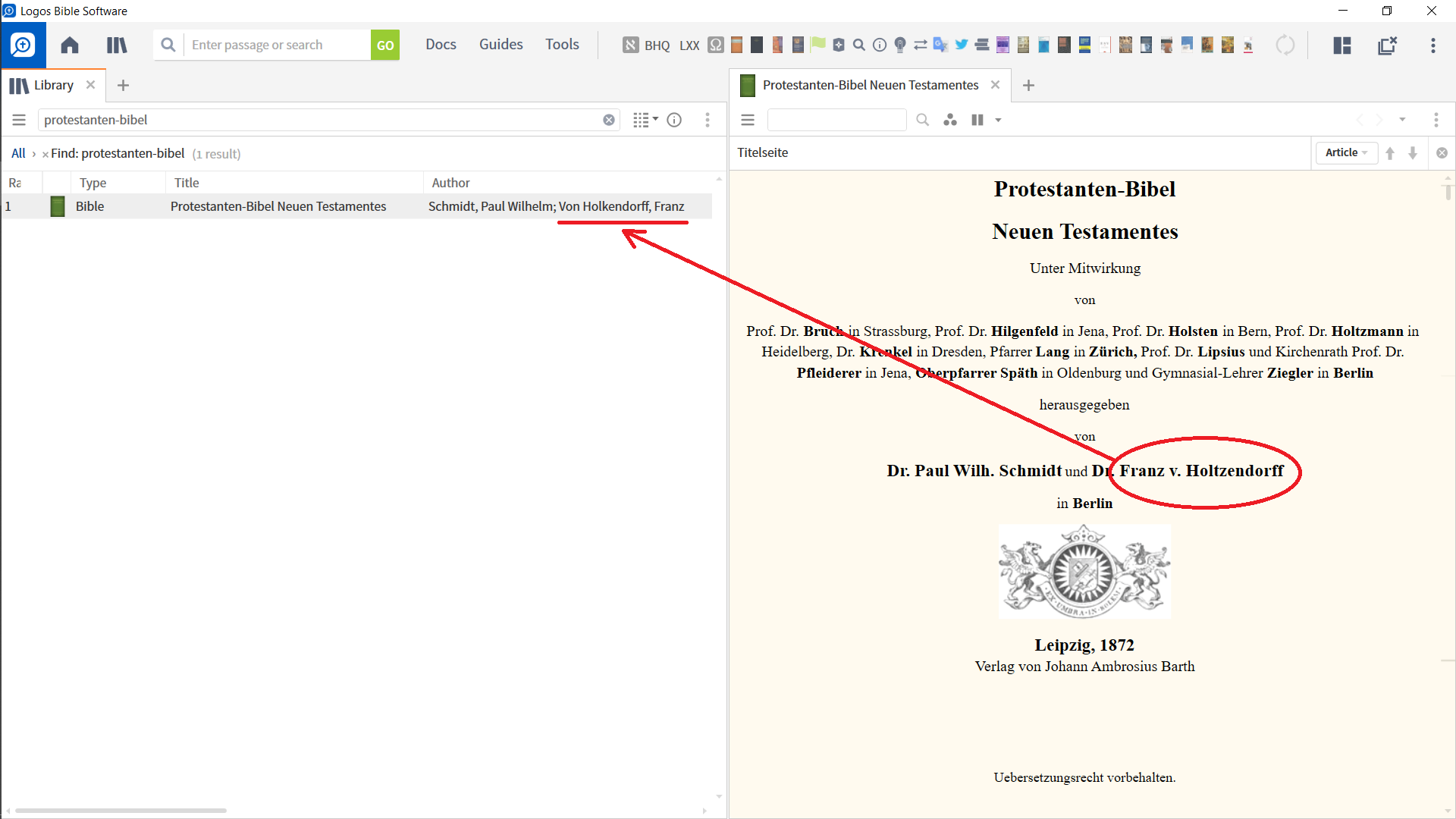Click the magnifier shortcut in shortcuts bar
Screen dimensions: 1456x819
(859, 45)
